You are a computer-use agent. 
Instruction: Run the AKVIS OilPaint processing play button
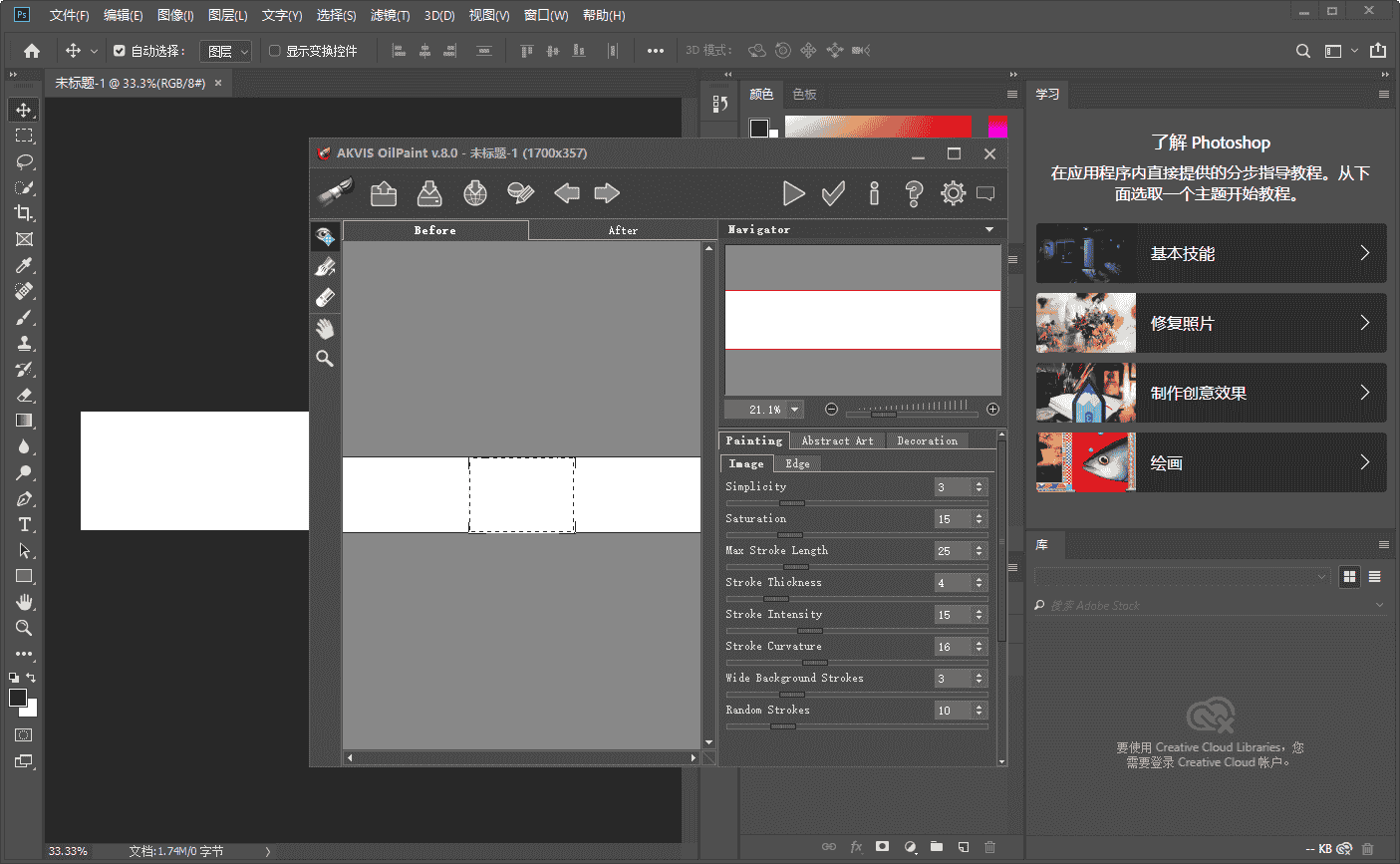[793, 193]
